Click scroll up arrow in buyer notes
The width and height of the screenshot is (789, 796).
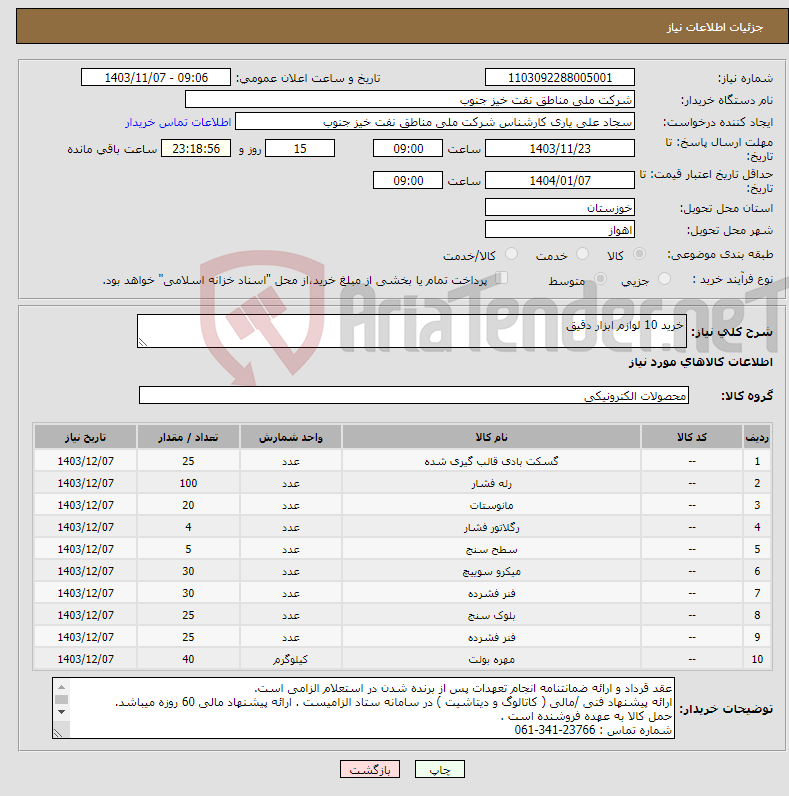(61, 687)
